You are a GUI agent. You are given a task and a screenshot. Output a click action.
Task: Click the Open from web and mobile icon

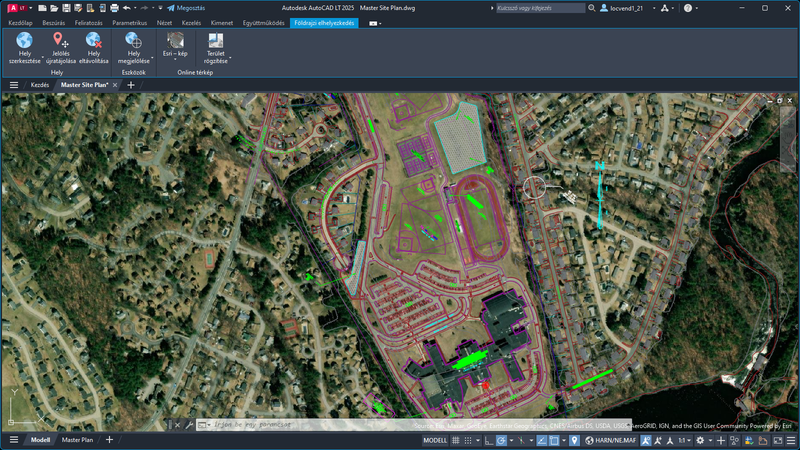(90, 8)
